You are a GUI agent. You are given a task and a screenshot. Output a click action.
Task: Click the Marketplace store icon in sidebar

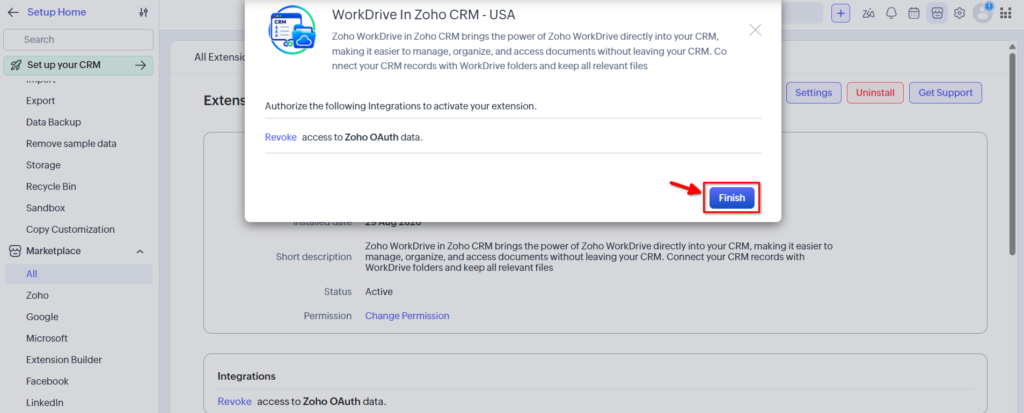coord(14,251)
